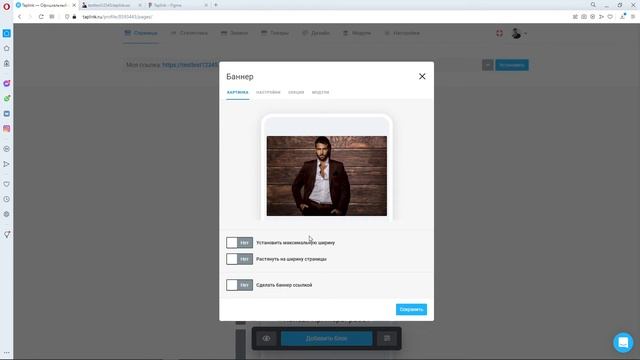This screenshot has height=360, width=640.
Task: Click the tab search magnifier icon
Action: click(593, 5)
